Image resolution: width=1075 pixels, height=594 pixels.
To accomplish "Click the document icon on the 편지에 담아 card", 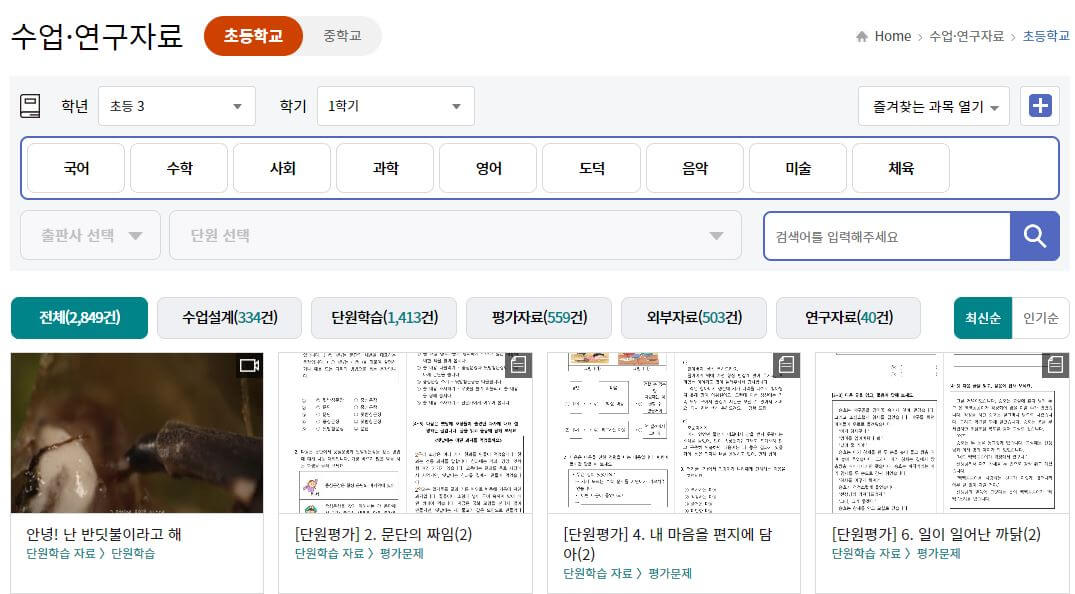I will pos(786,365).
